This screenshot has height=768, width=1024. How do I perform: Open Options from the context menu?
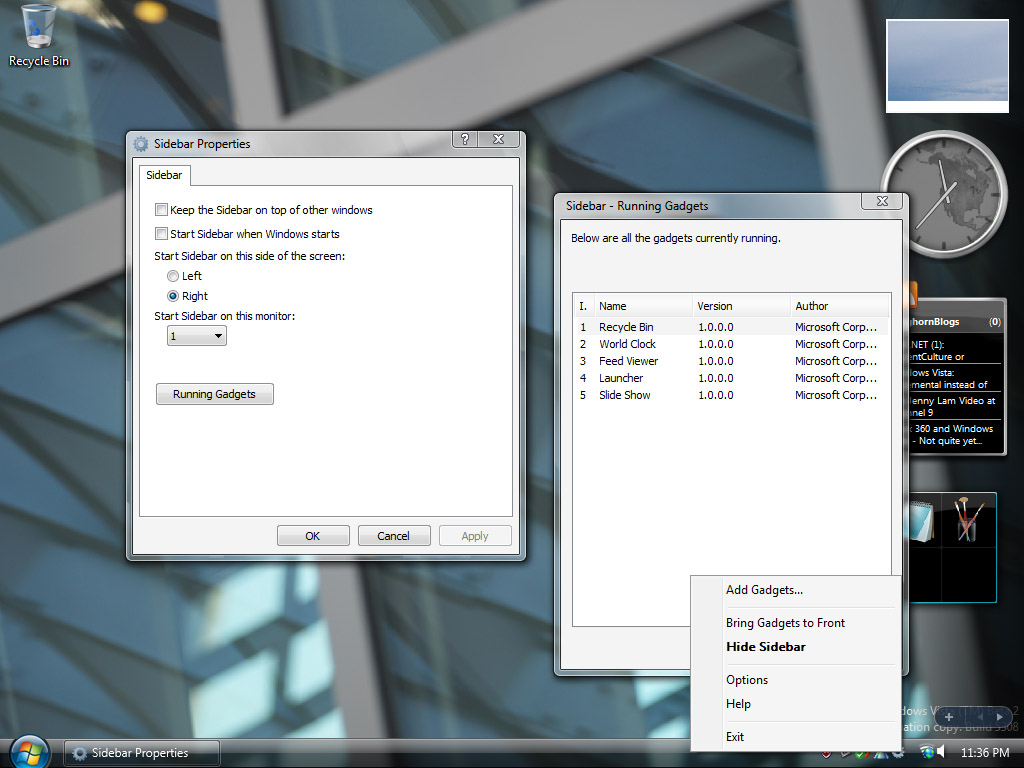[746, 680]
